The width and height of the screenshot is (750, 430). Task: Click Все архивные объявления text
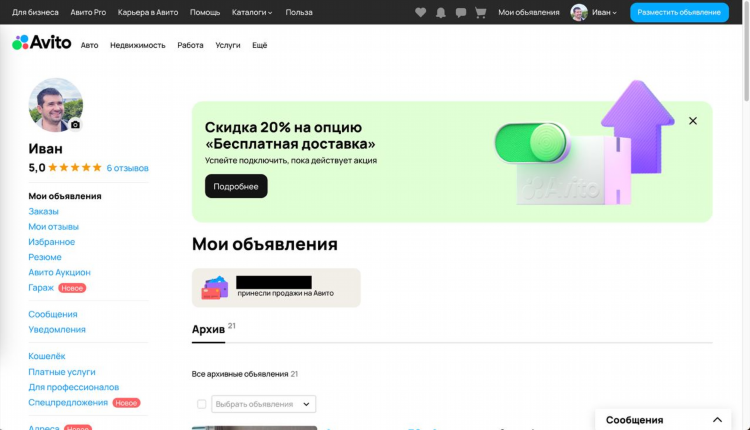(240, 374)
